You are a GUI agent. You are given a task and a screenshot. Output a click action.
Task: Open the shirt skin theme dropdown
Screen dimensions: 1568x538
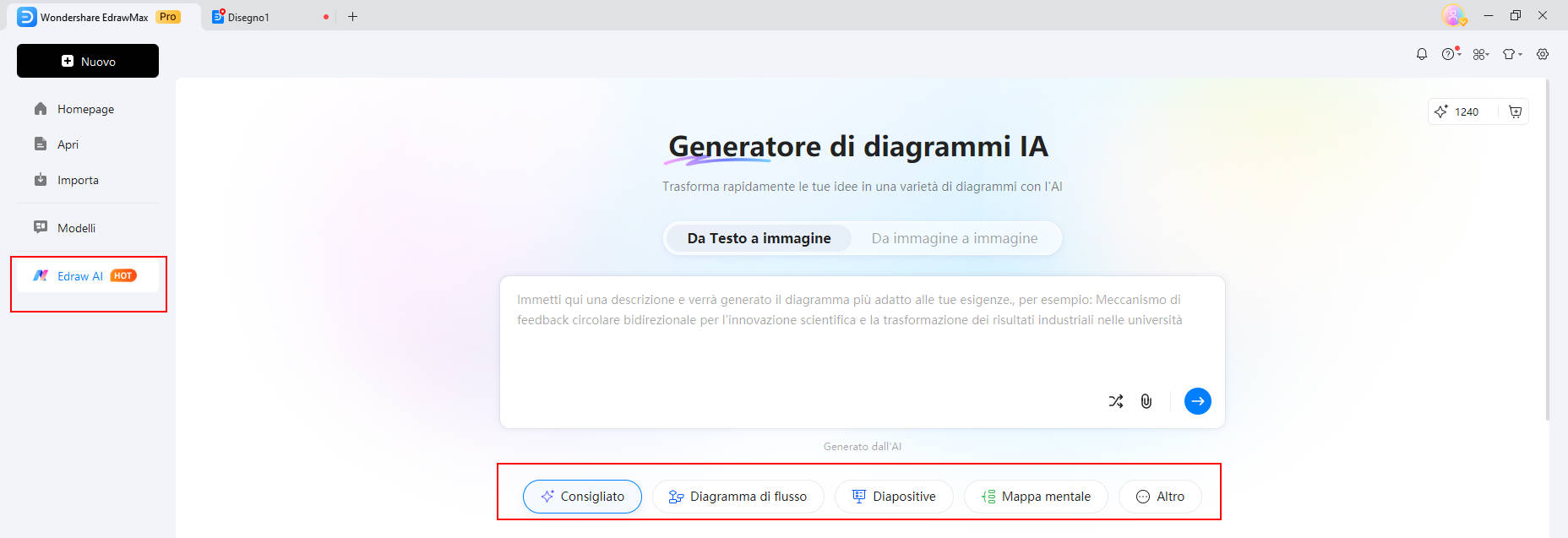coord(1511,54)
